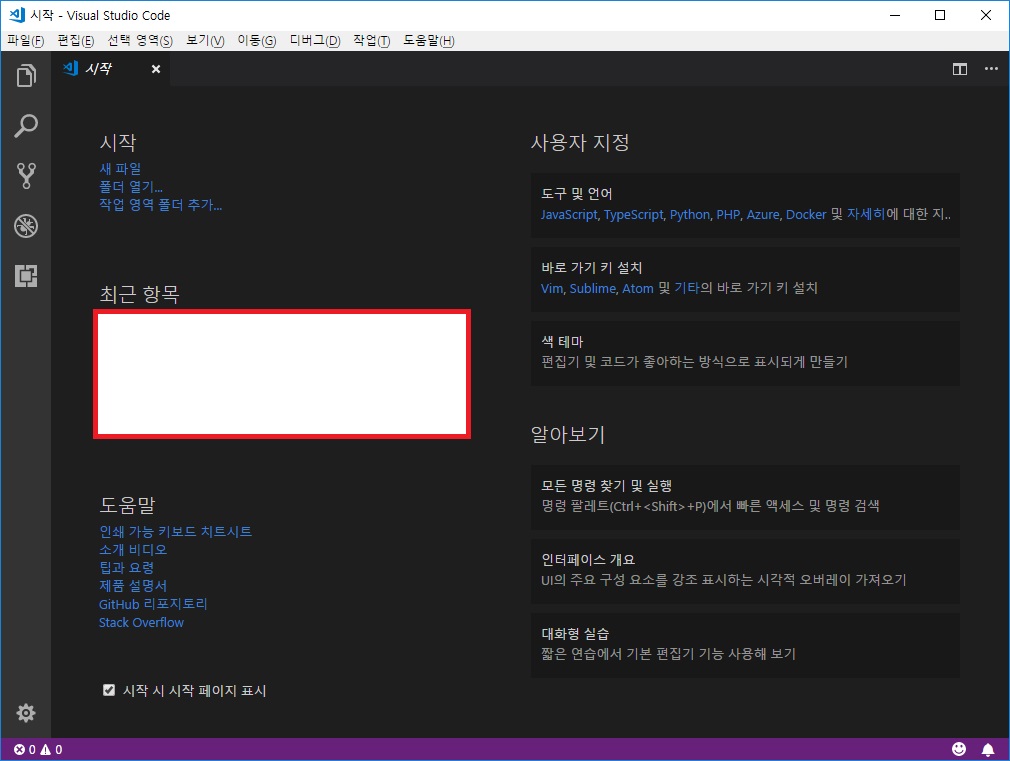
Task: Open the editor More Actions ellipsis
Action: coord(991,69)
